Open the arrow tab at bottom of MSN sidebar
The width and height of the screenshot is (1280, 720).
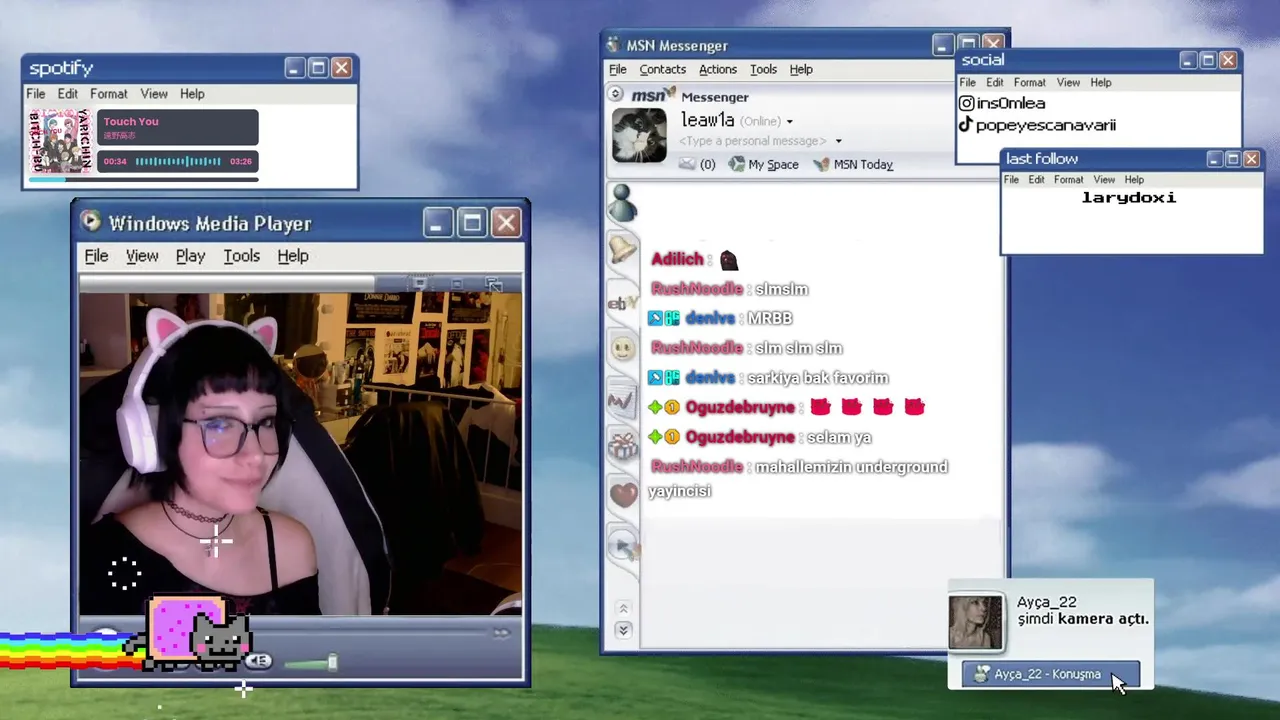pyautogui.click(x=623, y=546)
